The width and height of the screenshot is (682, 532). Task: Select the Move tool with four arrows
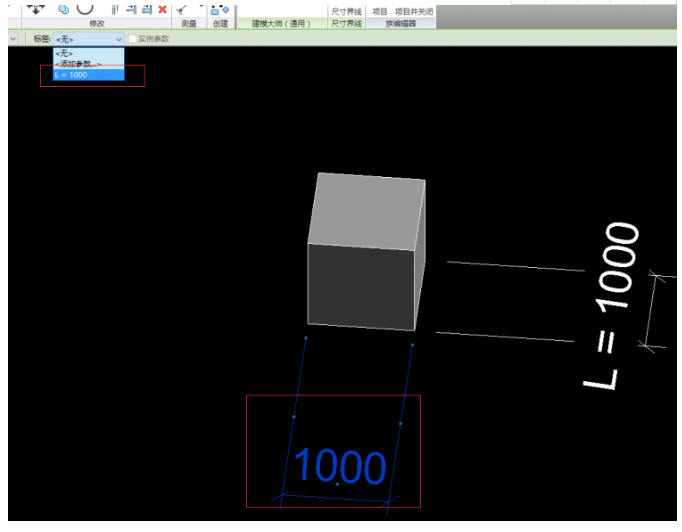tap(36, 9)
